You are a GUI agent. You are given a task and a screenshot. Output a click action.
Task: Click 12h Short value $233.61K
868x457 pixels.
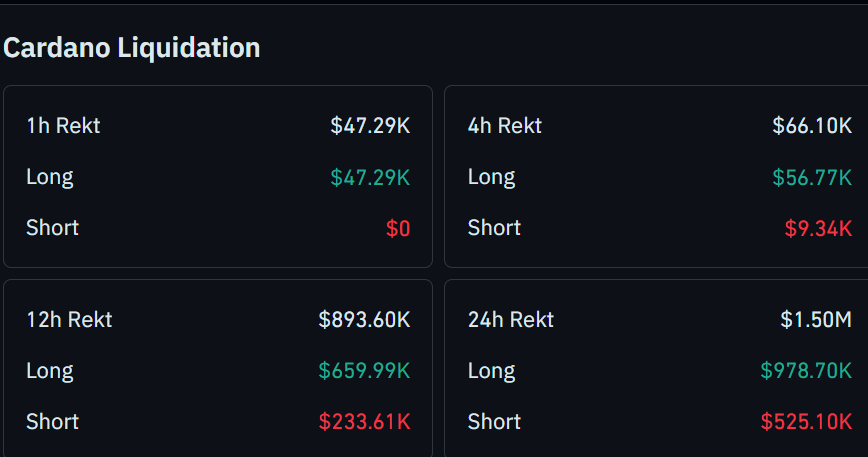coord(364,422)
